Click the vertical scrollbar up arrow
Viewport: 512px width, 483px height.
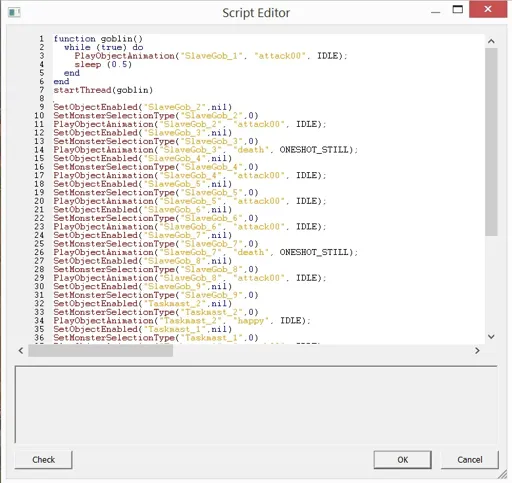click(491, 41)
